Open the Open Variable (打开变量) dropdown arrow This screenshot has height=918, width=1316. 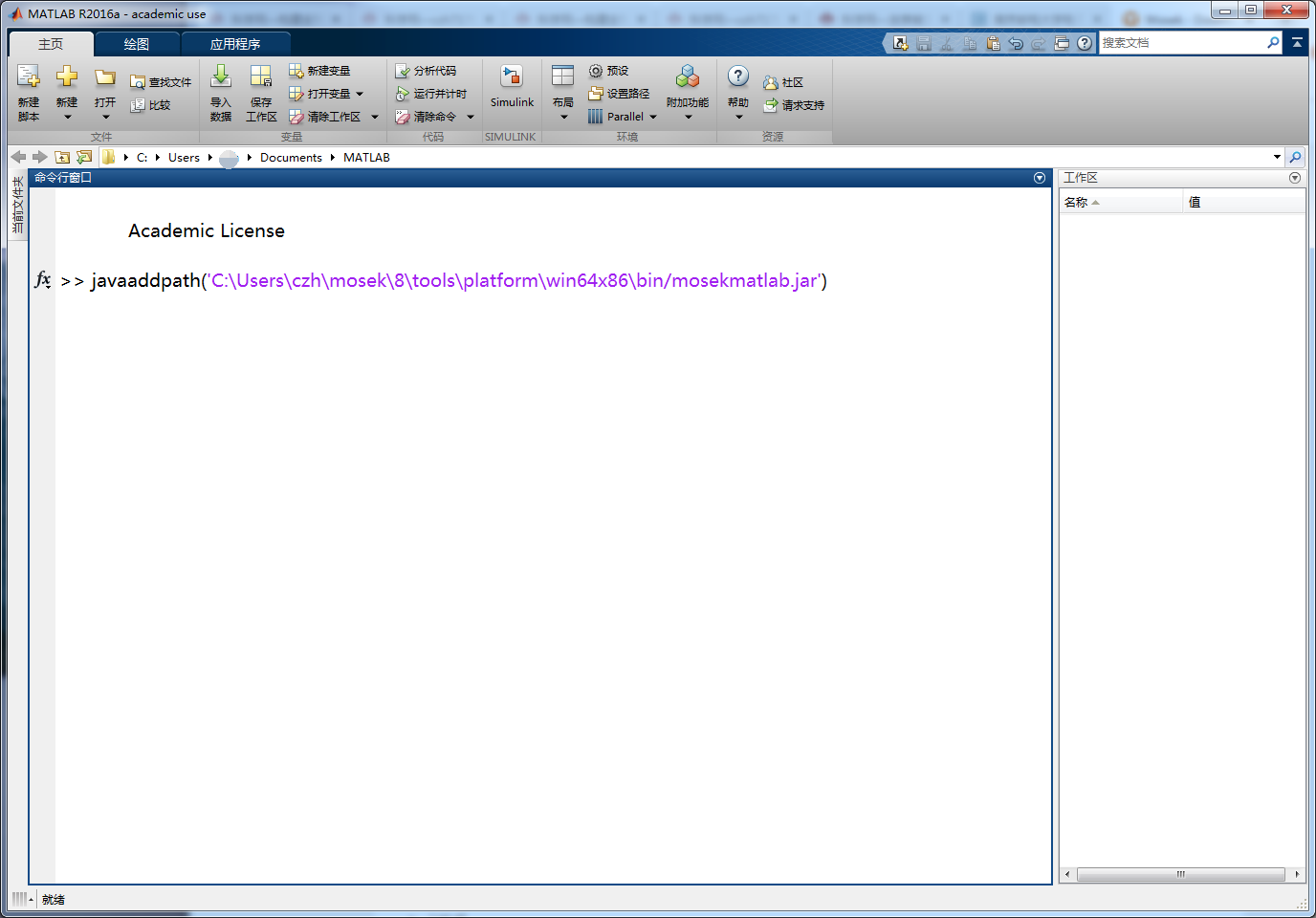pyautogui.click(x=360, y=94)
